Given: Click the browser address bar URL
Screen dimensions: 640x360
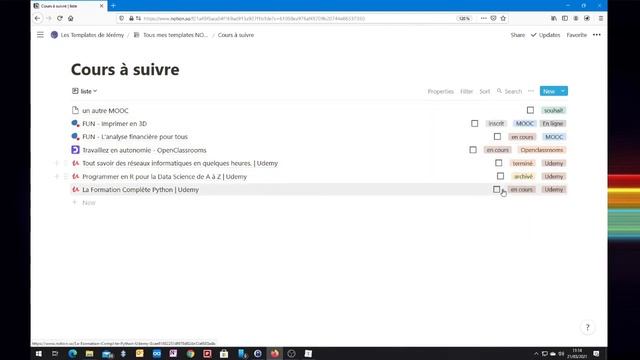Looking at the screenshot, I should (x=254, y=18).
